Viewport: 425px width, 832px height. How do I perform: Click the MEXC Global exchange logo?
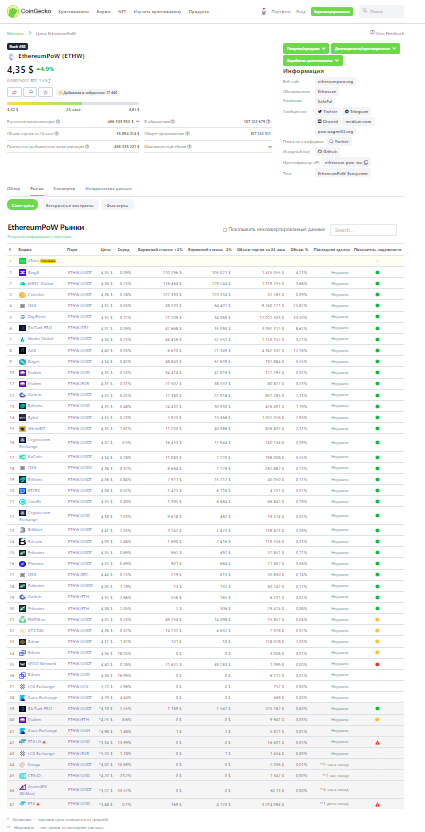point(23,283)
